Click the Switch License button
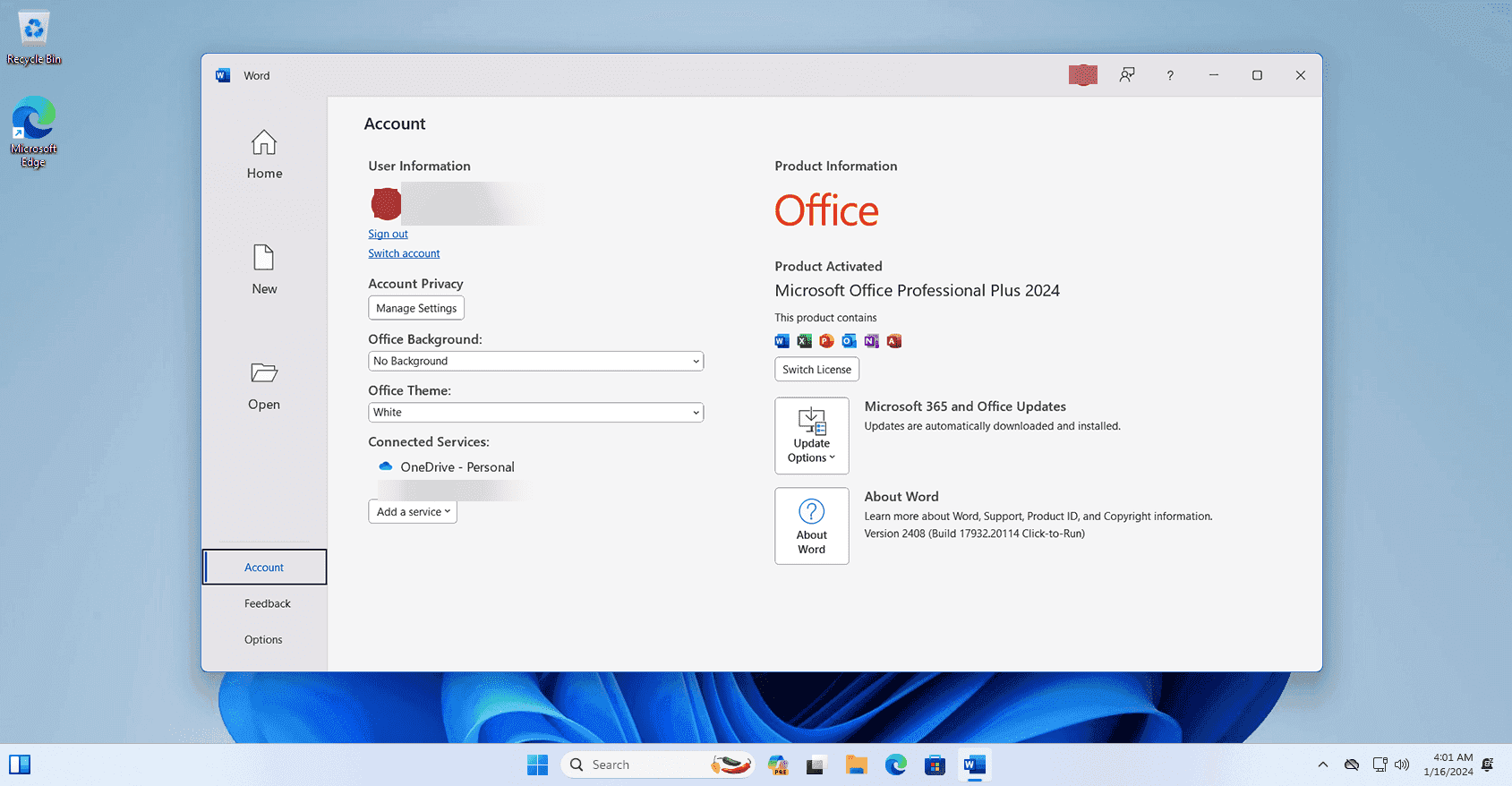Image resolution: width=1512 pixels, height=786 pixels. (x=816, y=370)
